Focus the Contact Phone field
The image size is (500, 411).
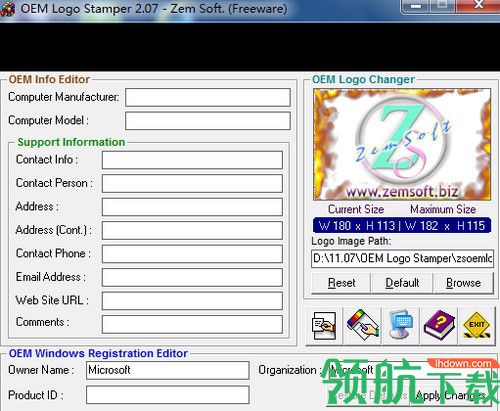click(192, 254)
